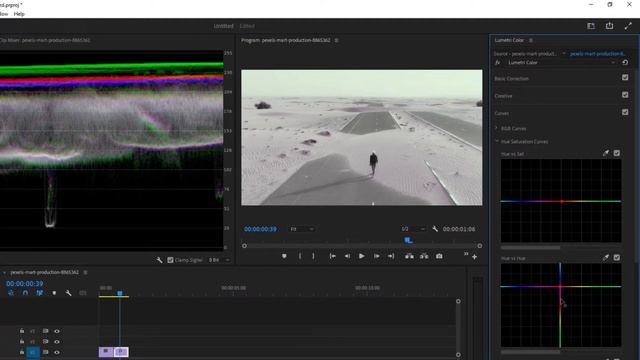Select the Lumetri Color panel tab
This screenshot has height=360, width=640.
509,40
